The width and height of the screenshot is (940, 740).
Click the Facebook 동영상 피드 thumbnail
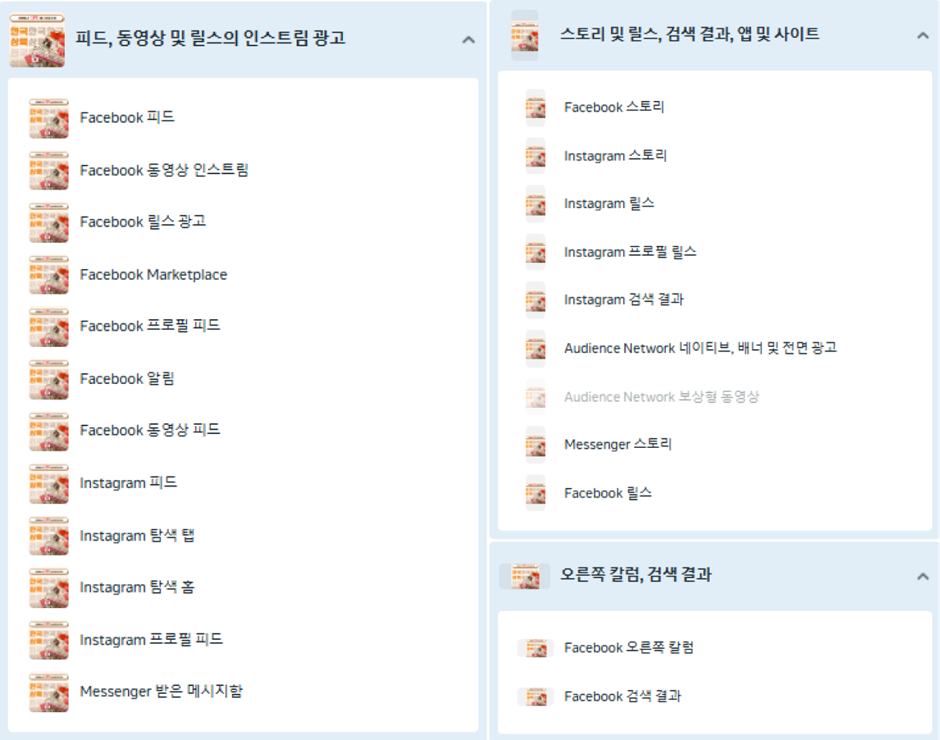coord(49,431)
